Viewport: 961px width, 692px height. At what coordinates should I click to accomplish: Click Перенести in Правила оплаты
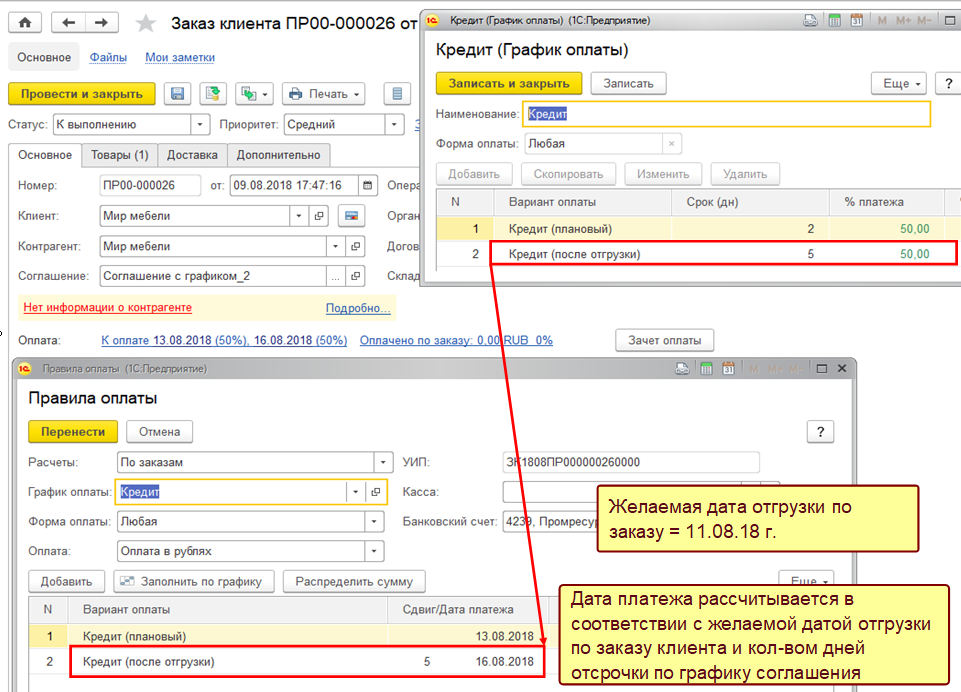click(73, 432)
